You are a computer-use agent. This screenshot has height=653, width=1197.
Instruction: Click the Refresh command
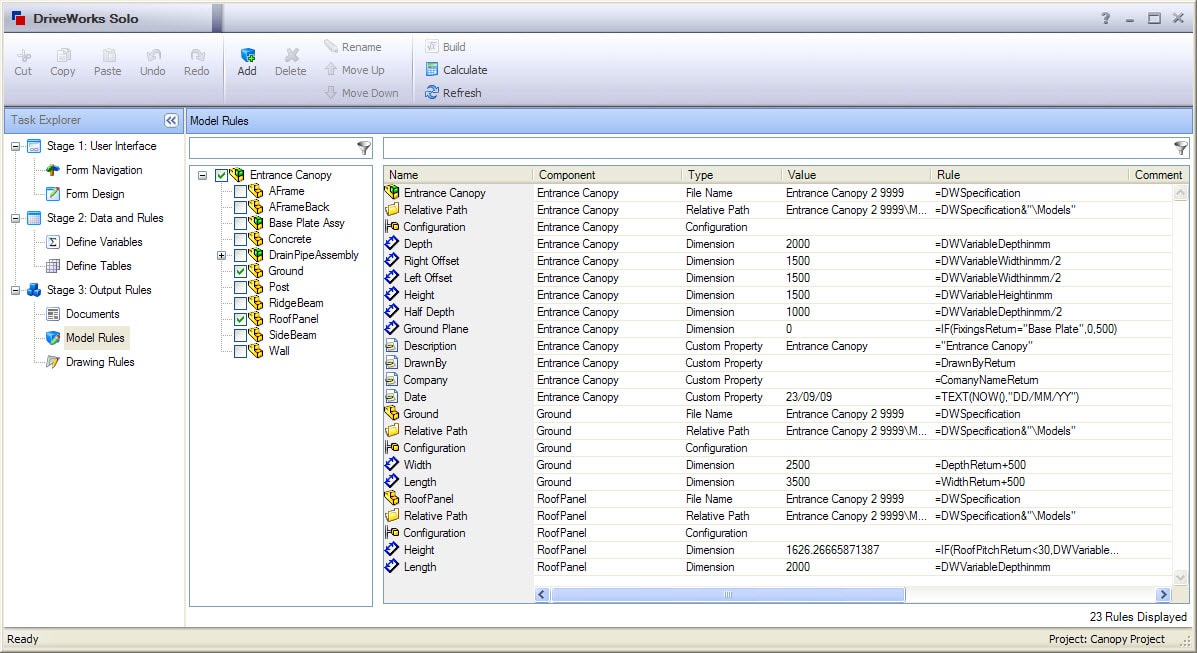point(453,92)
